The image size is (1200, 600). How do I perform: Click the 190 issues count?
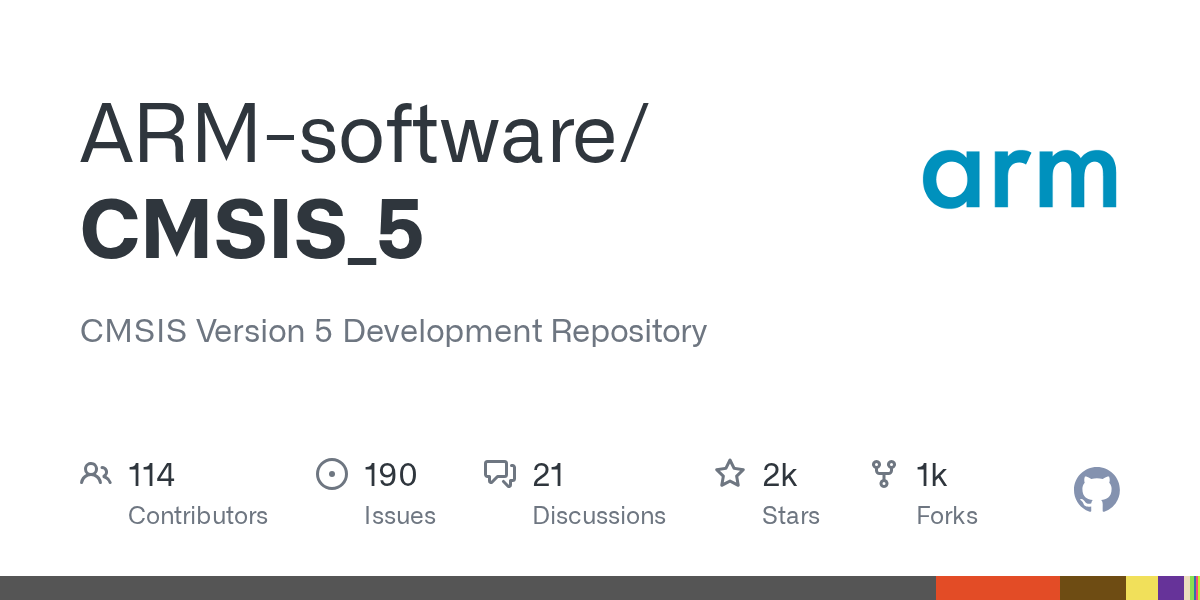(x=391, y=475)
